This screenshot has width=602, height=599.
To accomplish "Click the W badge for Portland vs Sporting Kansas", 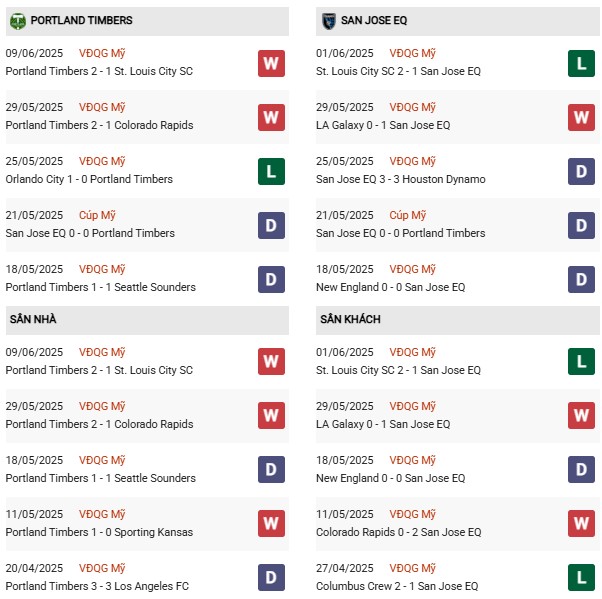I will [271, 523].
